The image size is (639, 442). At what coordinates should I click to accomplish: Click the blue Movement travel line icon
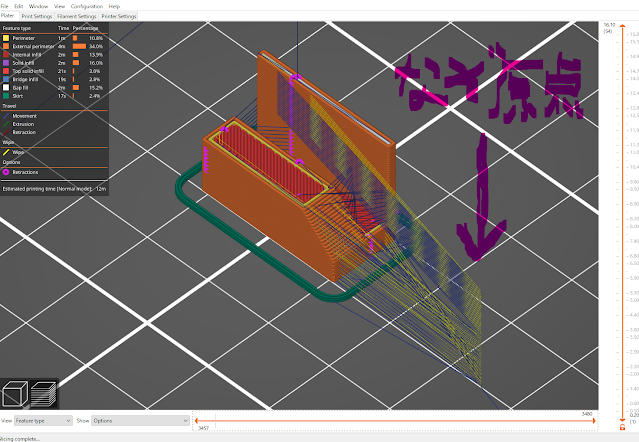pyautogui.click(x=6, y=116)
